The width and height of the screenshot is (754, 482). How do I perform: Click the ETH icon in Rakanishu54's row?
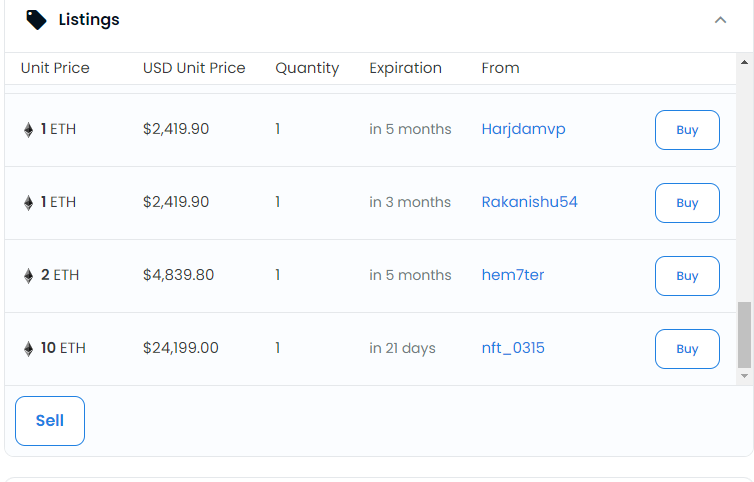[28, 203]
